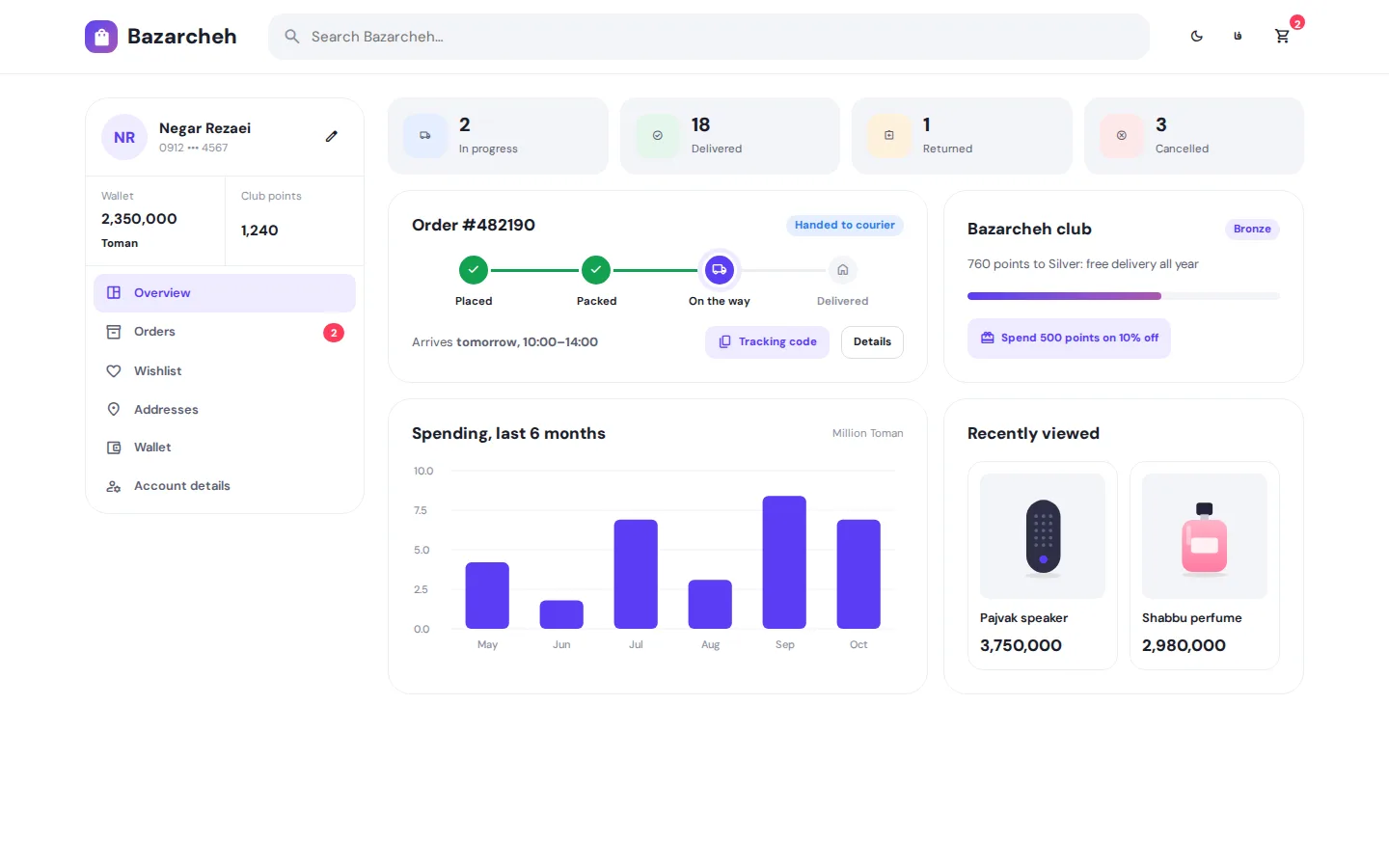
Task: Open the Pajvak speaker thumbnail
Action: [1043, 536]
